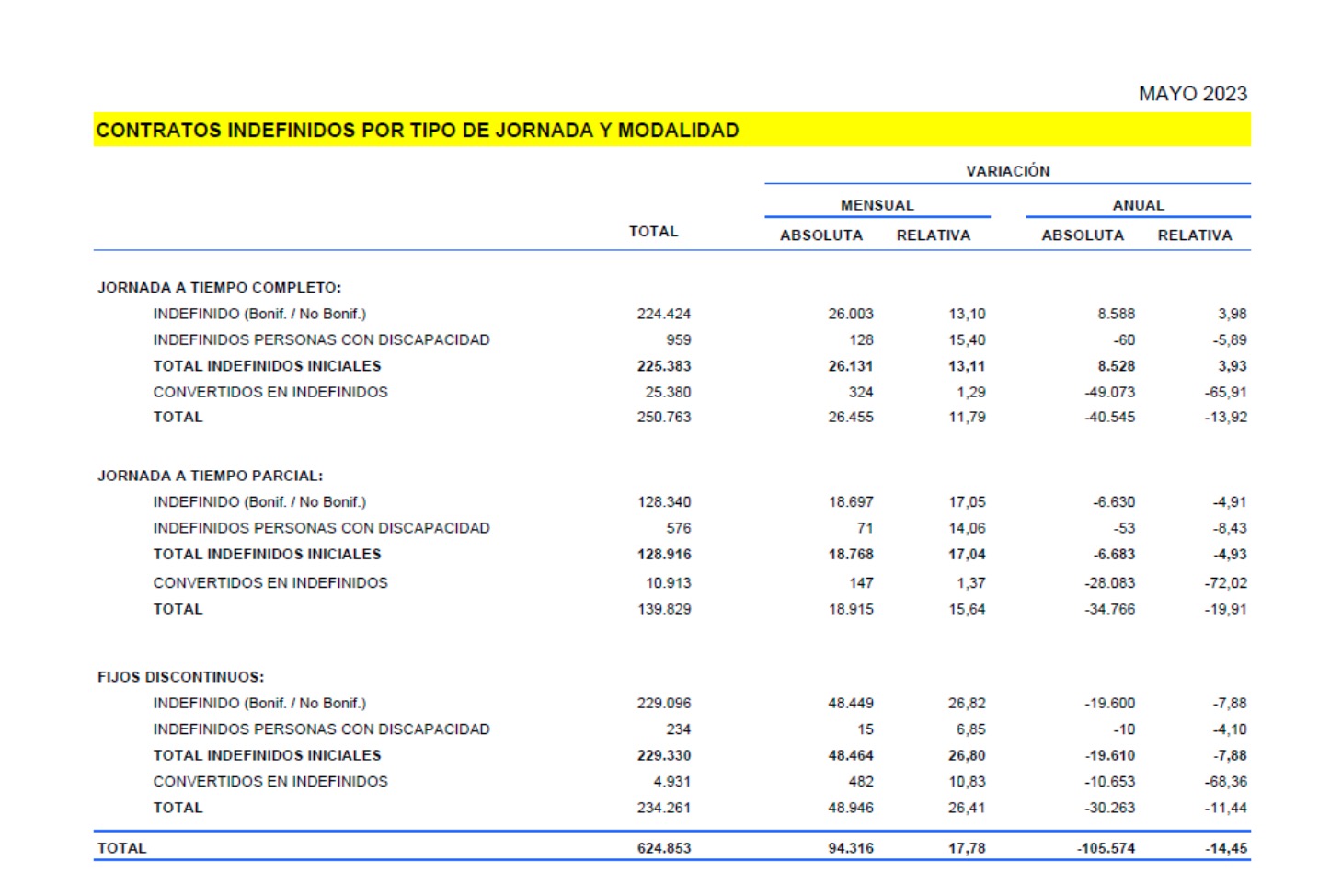Screen dimensions: 1330x896
Task: Select the value 224.424 in the table
Action: click(663, 314)
